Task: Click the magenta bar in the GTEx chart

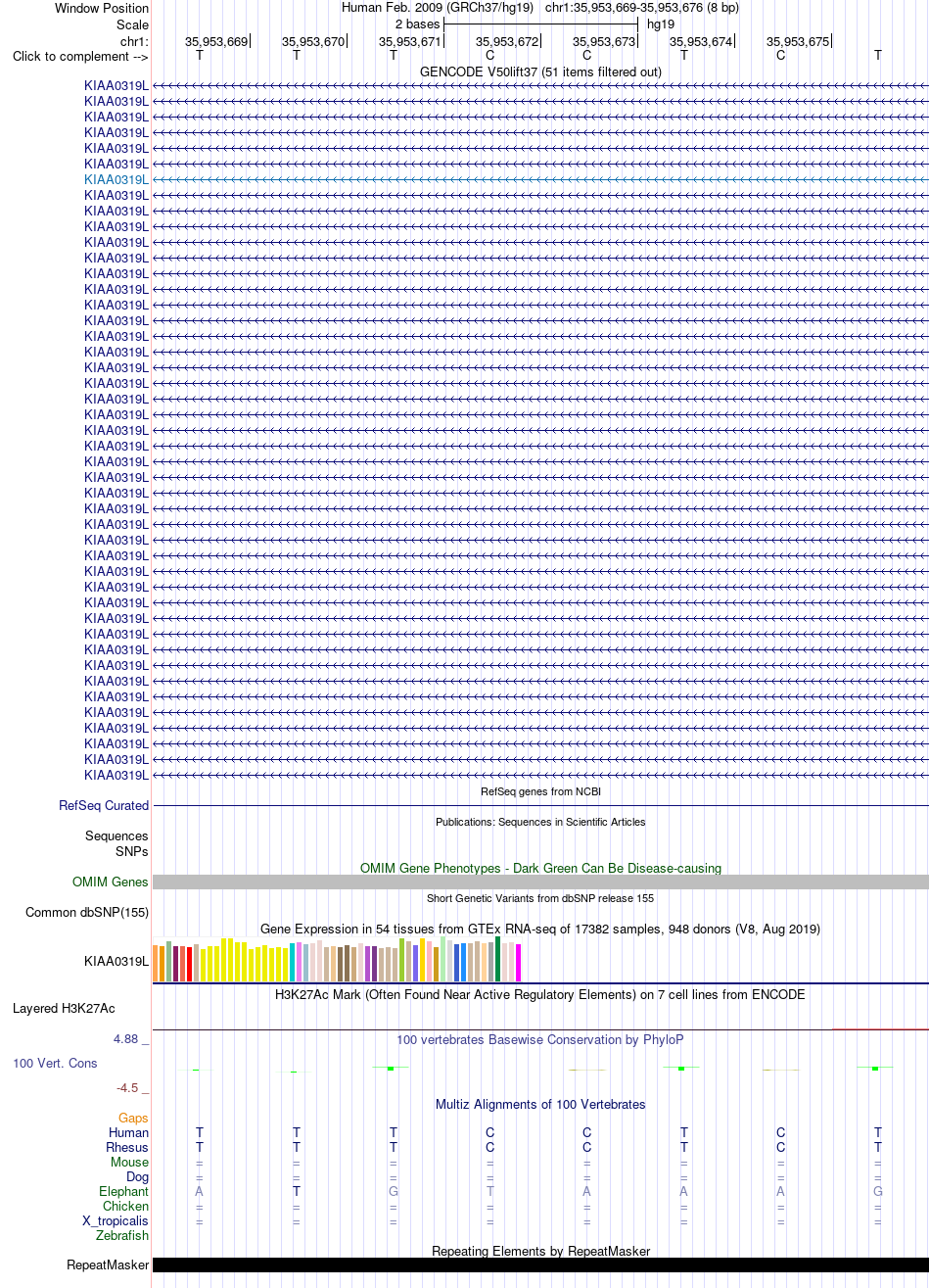Action: coord(518,963)
